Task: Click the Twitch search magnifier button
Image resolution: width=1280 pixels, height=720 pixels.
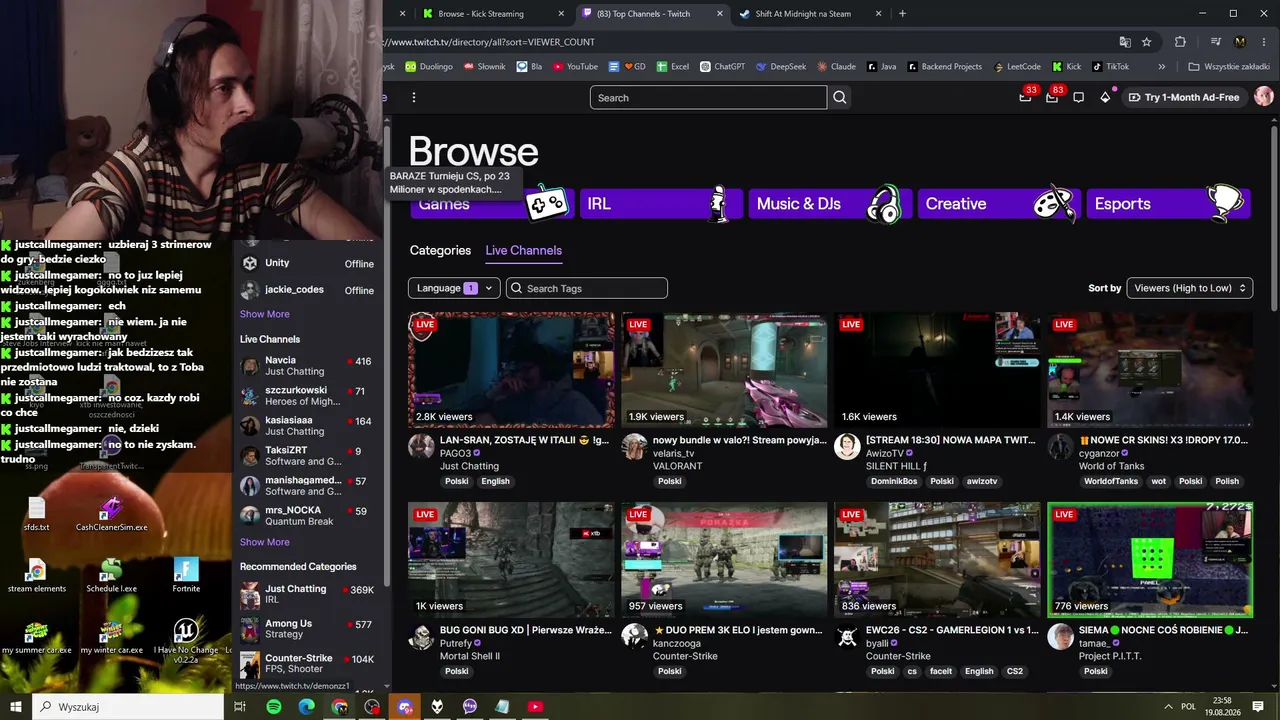Action: (840, 98)
